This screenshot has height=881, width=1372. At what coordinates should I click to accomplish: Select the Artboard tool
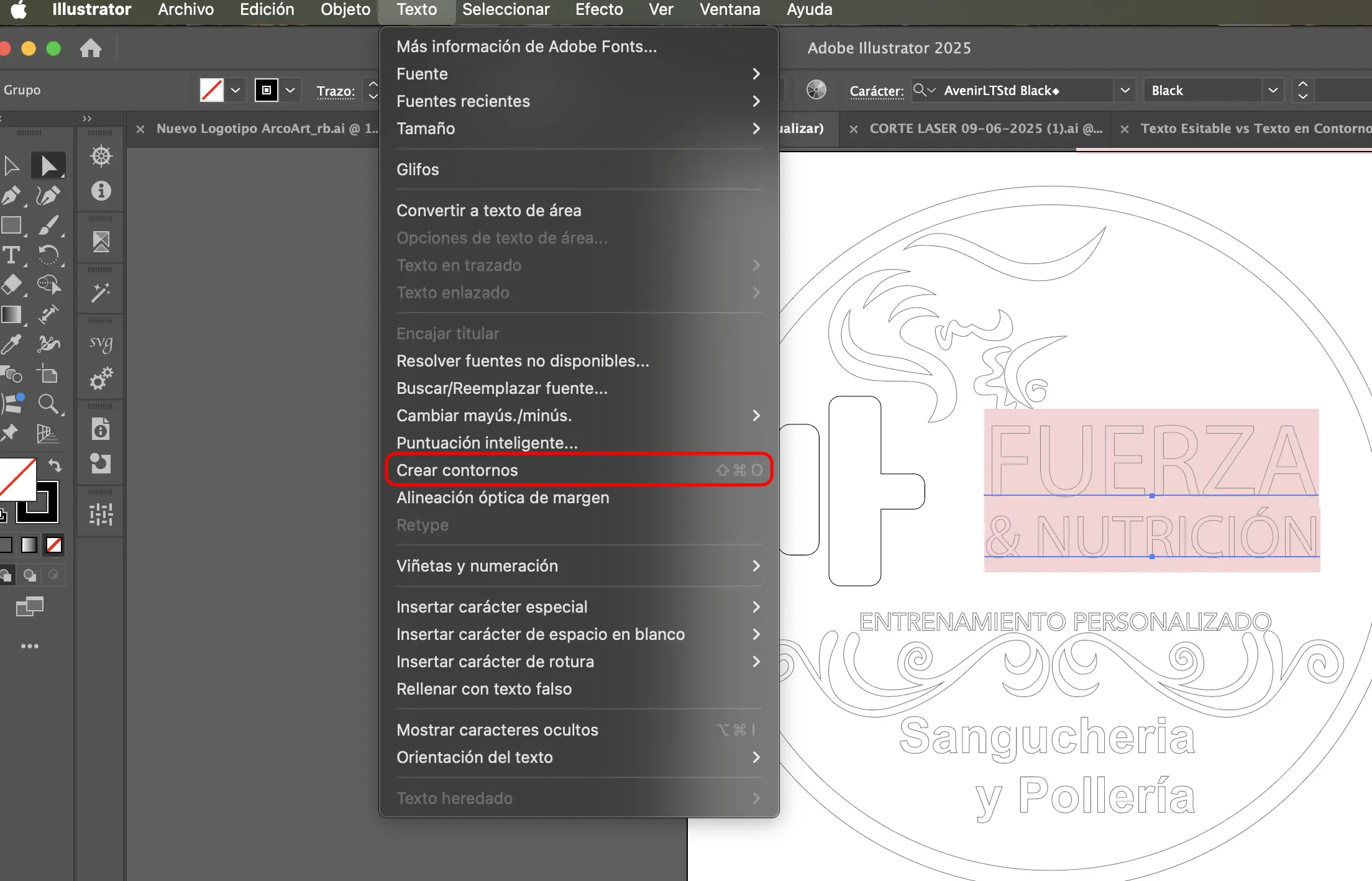[48, 374]
